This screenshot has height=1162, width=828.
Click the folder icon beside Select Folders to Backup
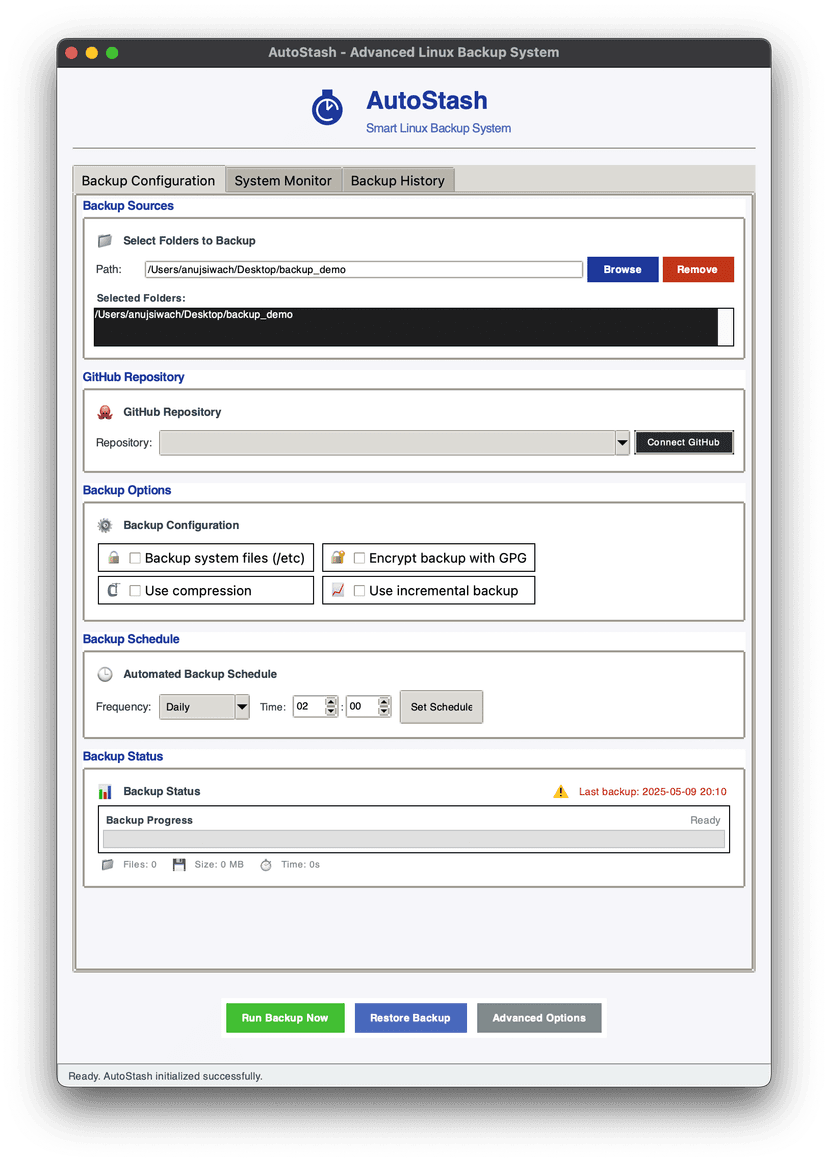point(105,241)
